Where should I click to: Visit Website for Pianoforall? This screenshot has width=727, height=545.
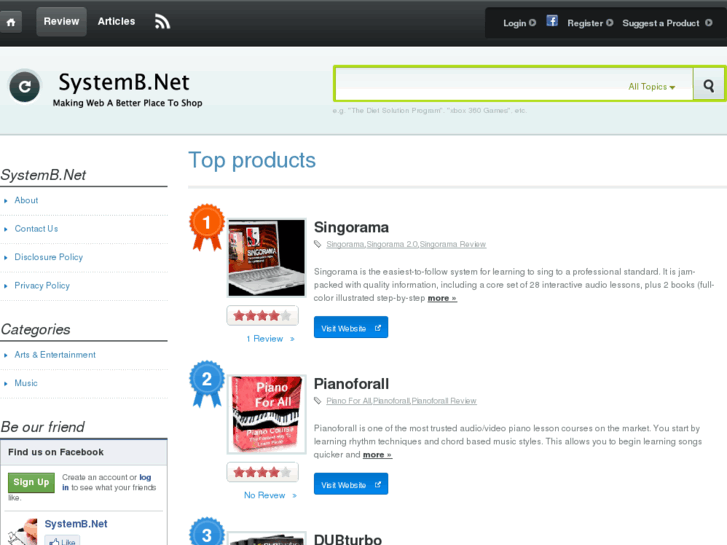coord(351,484)
